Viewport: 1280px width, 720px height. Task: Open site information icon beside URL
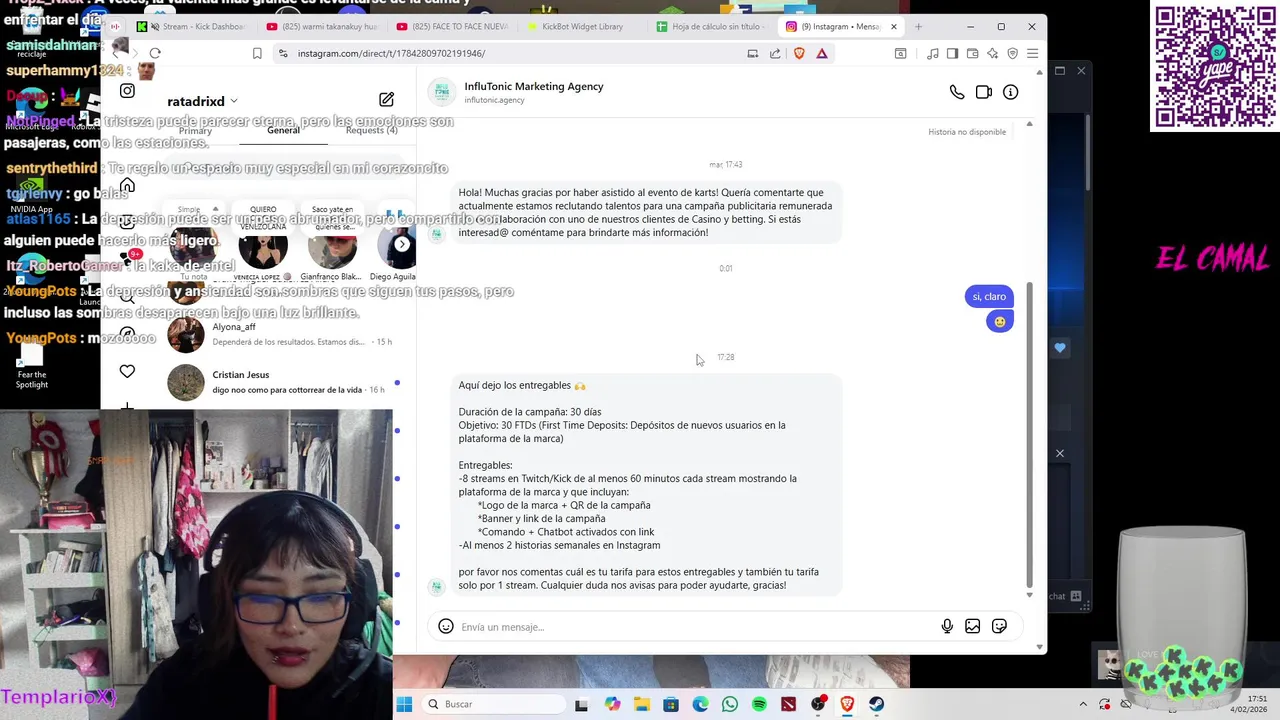click(x=283, y=53)
